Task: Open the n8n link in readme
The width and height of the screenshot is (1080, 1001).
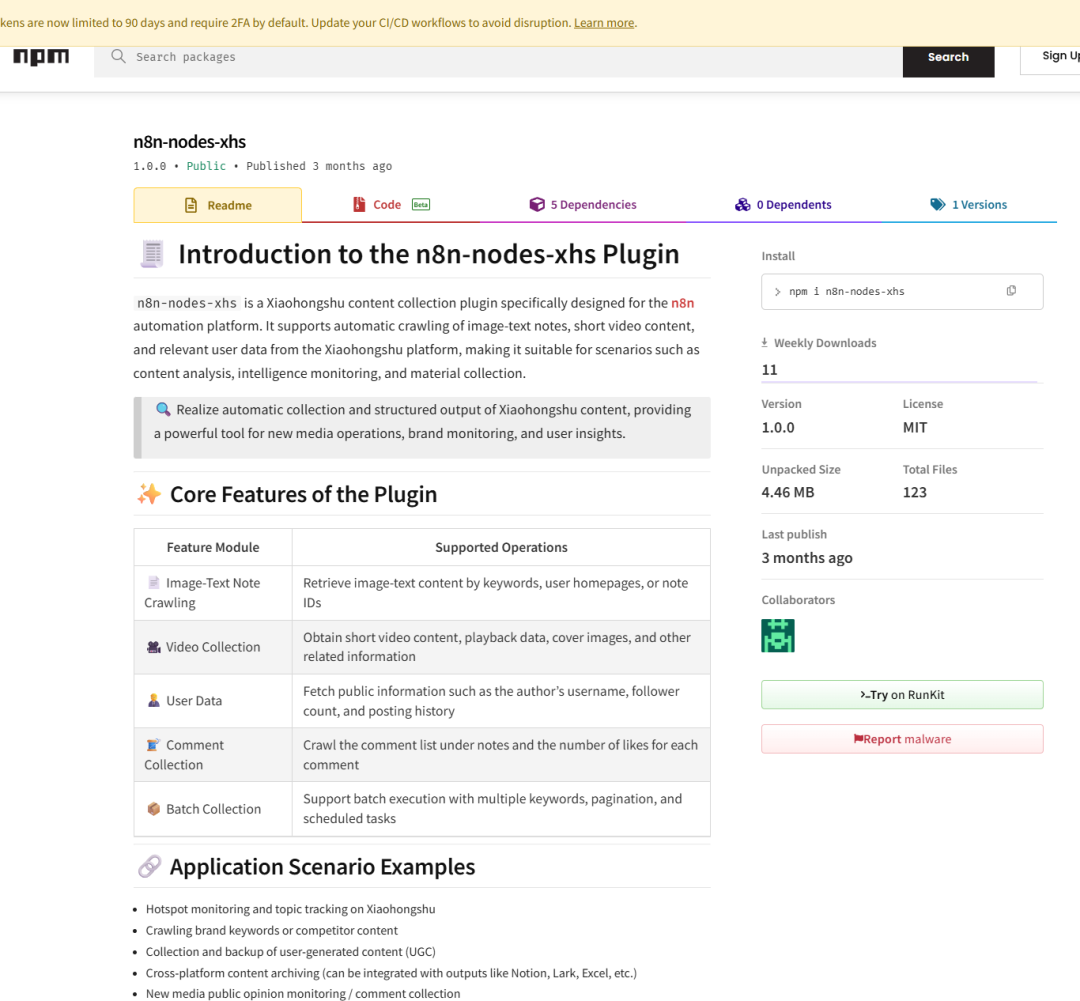Action: [x=682, y=303]
